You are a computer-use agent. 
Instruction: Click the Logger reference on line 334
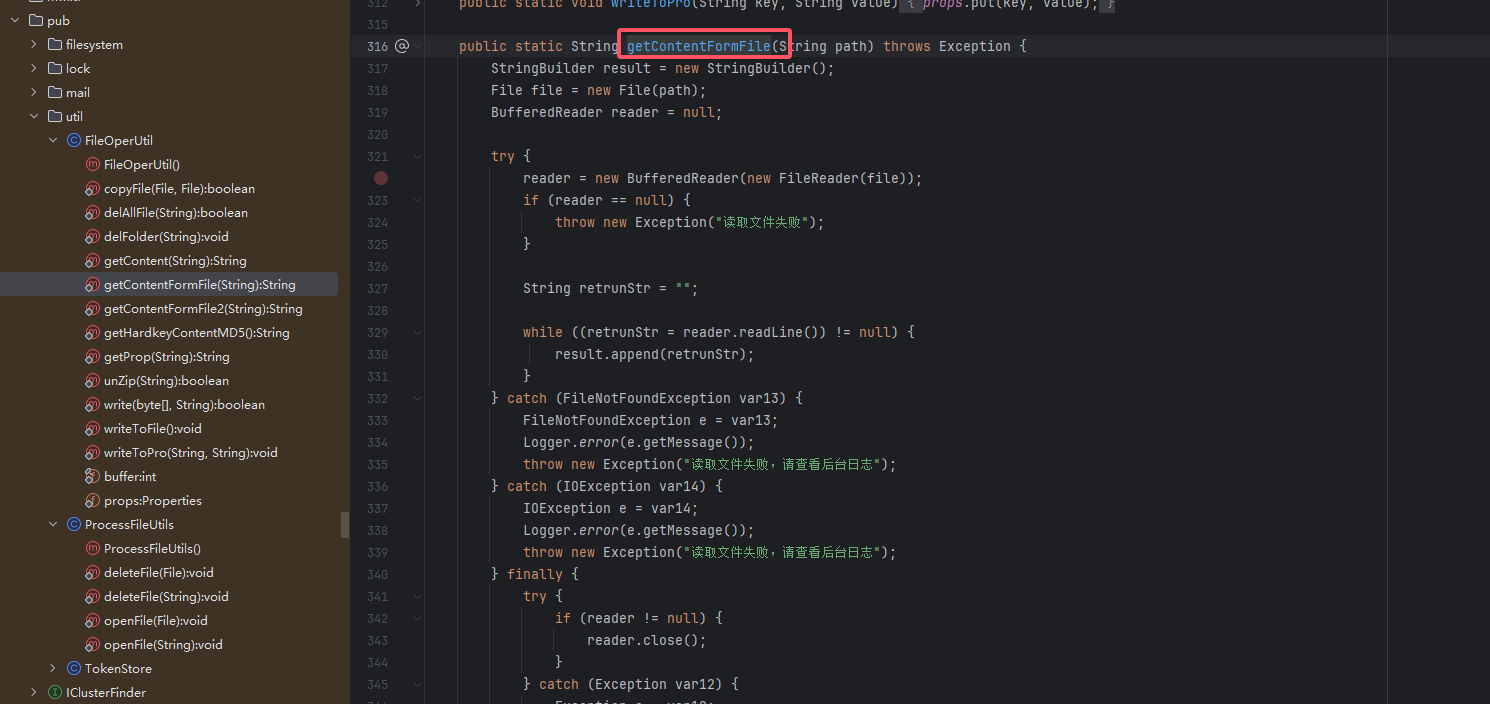546,442
